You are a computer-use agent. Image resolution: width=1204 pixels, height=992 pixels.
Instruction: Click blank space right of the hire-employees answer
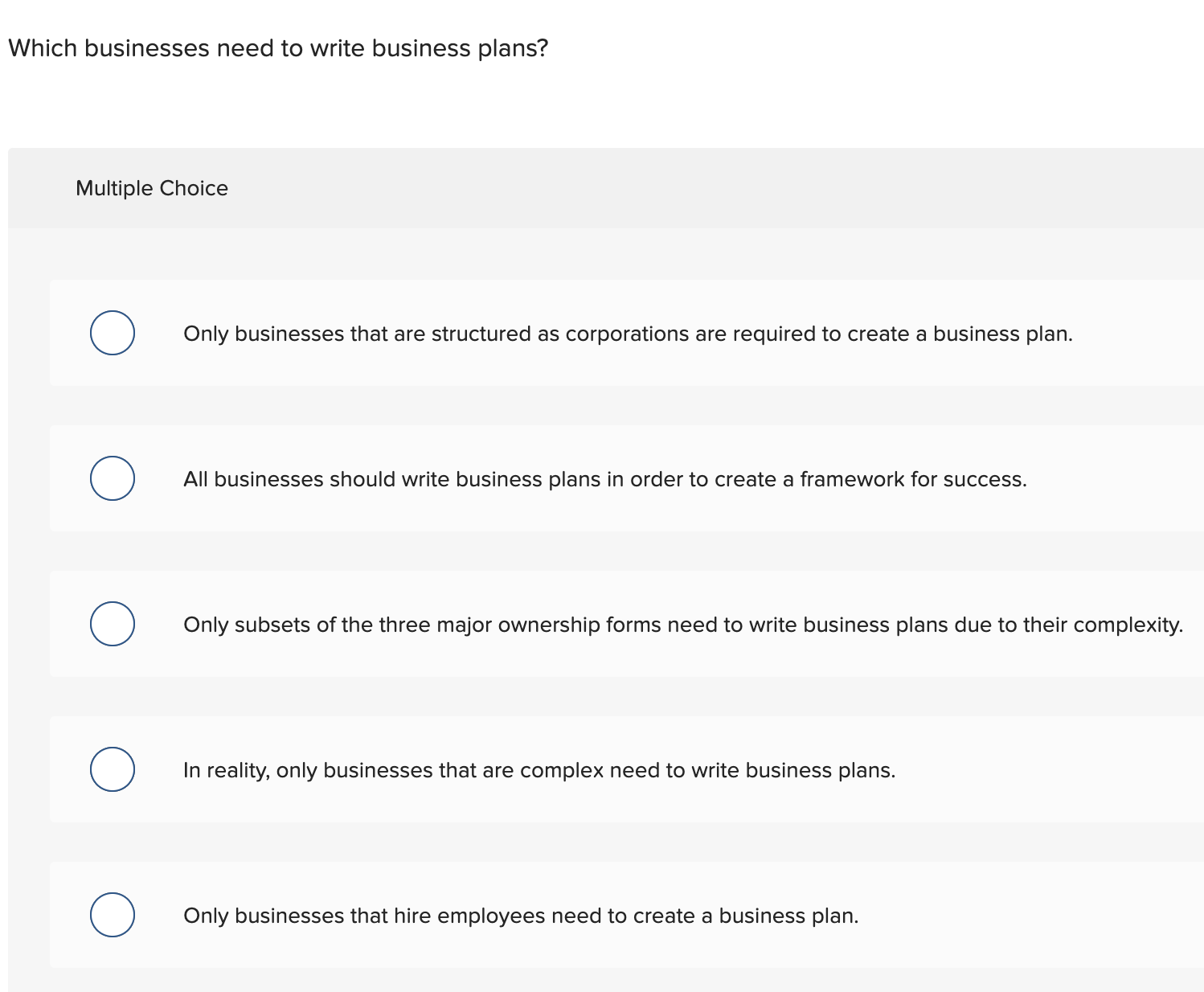pos(1029,916)
